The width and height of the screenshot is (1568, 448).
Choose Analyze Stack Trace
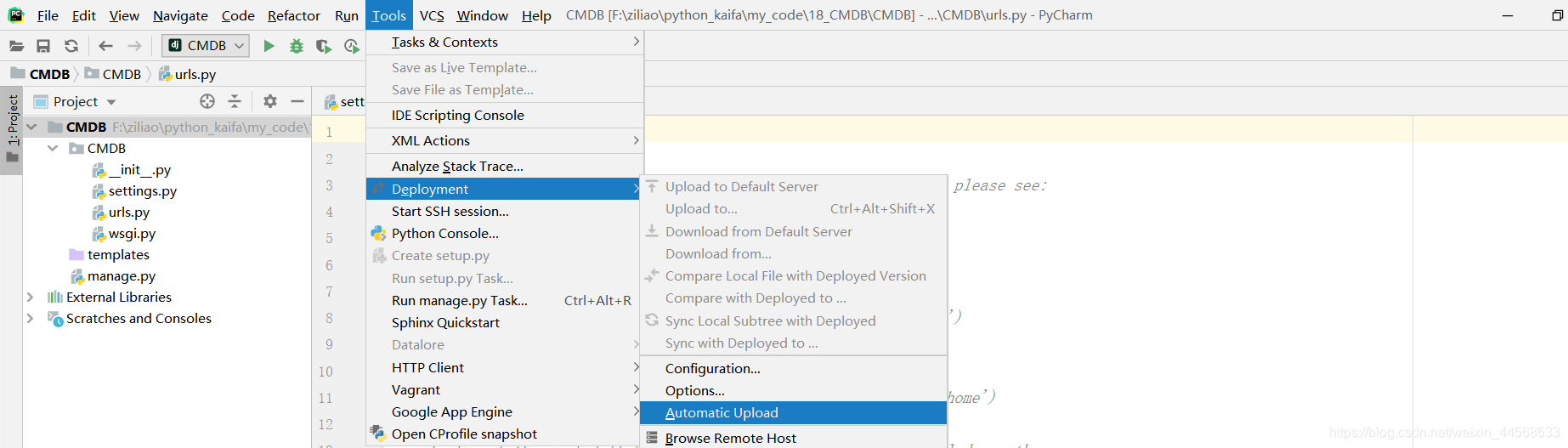point(505,166)
